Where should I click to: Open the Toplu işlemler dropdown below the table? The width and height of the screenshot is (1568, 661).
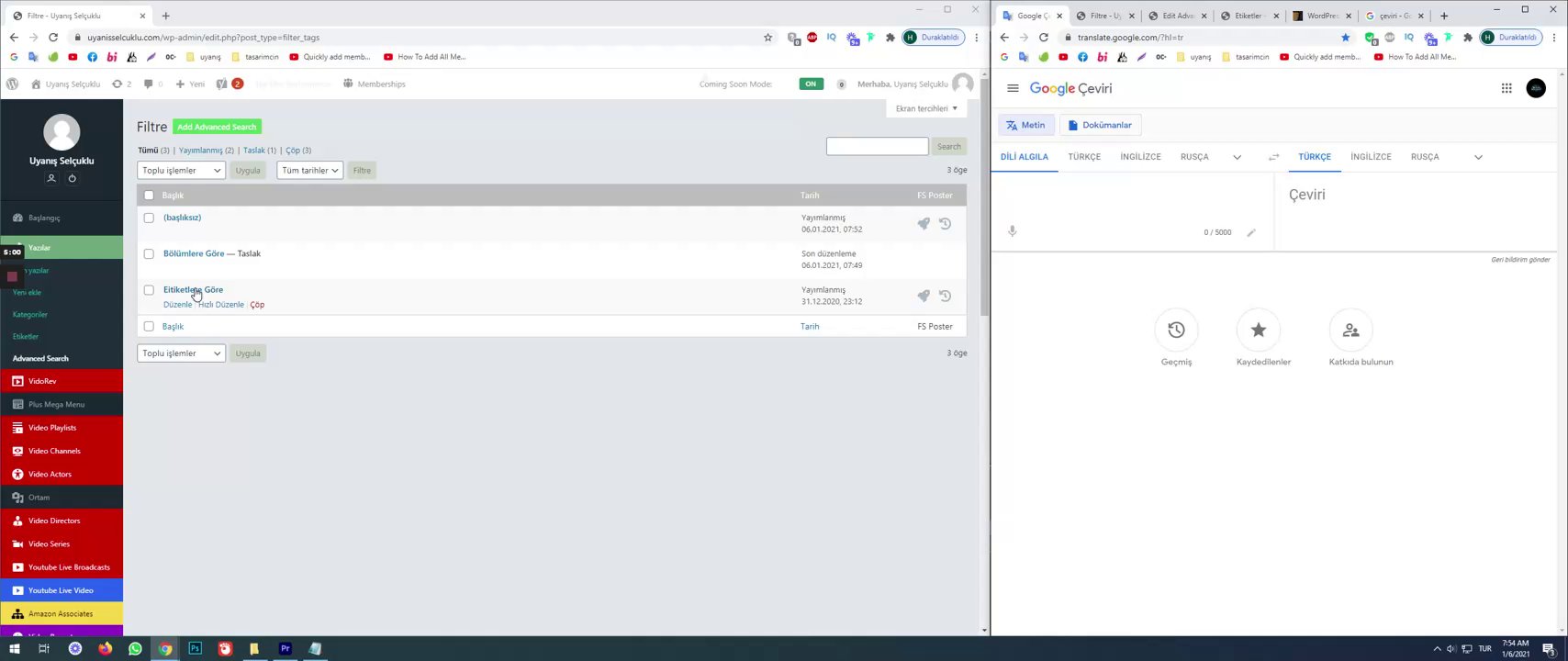pos(181,353)
